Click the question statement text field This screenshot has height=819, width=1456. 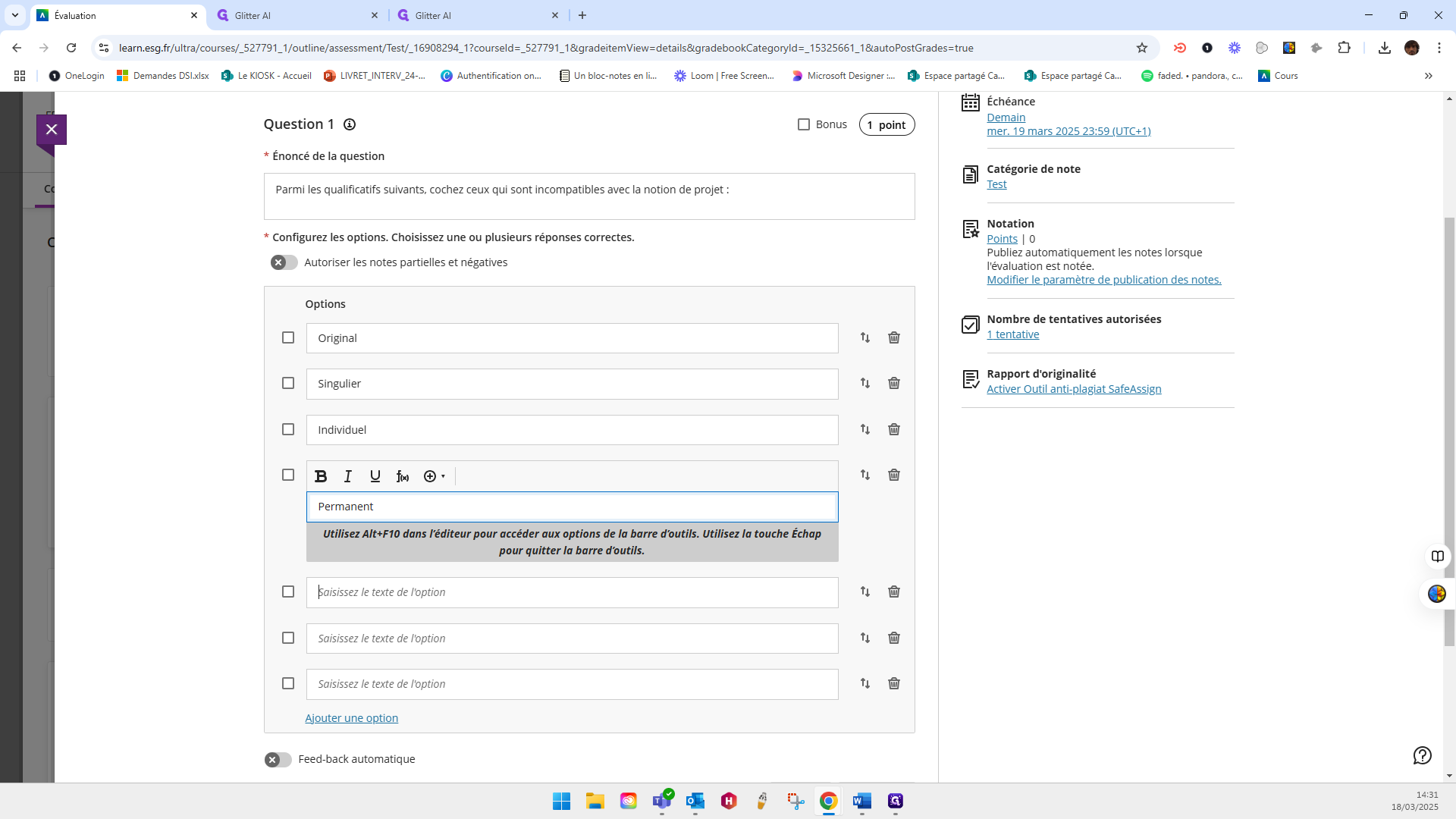pos(589,196)
